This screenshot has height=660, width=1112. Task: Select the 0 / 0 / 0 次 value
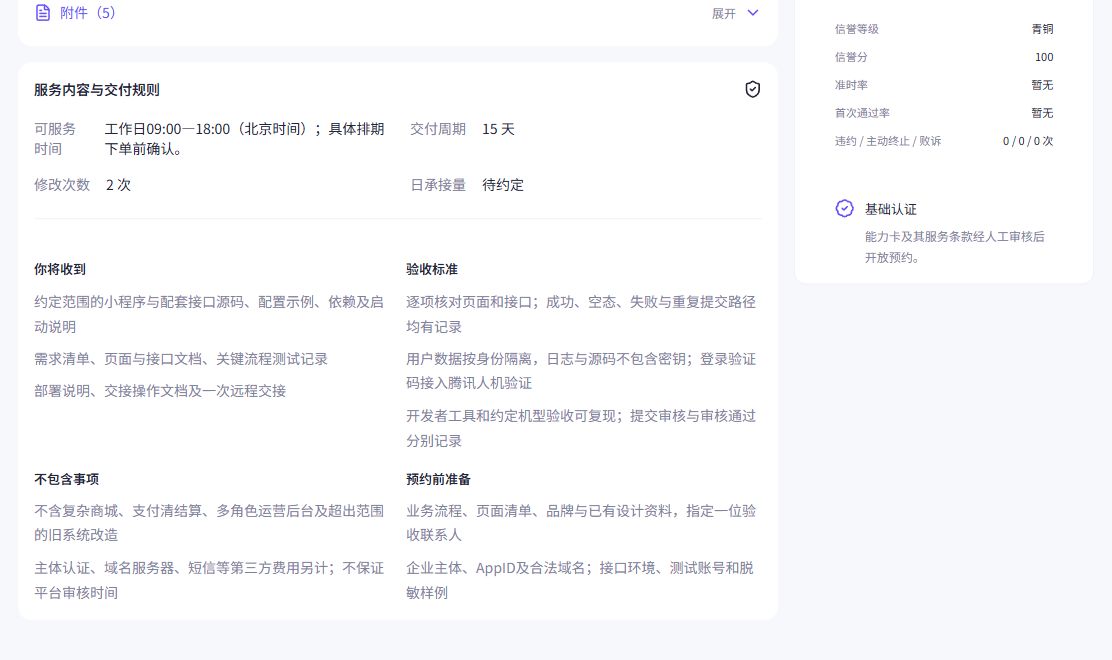click(x=1028, y=141)
